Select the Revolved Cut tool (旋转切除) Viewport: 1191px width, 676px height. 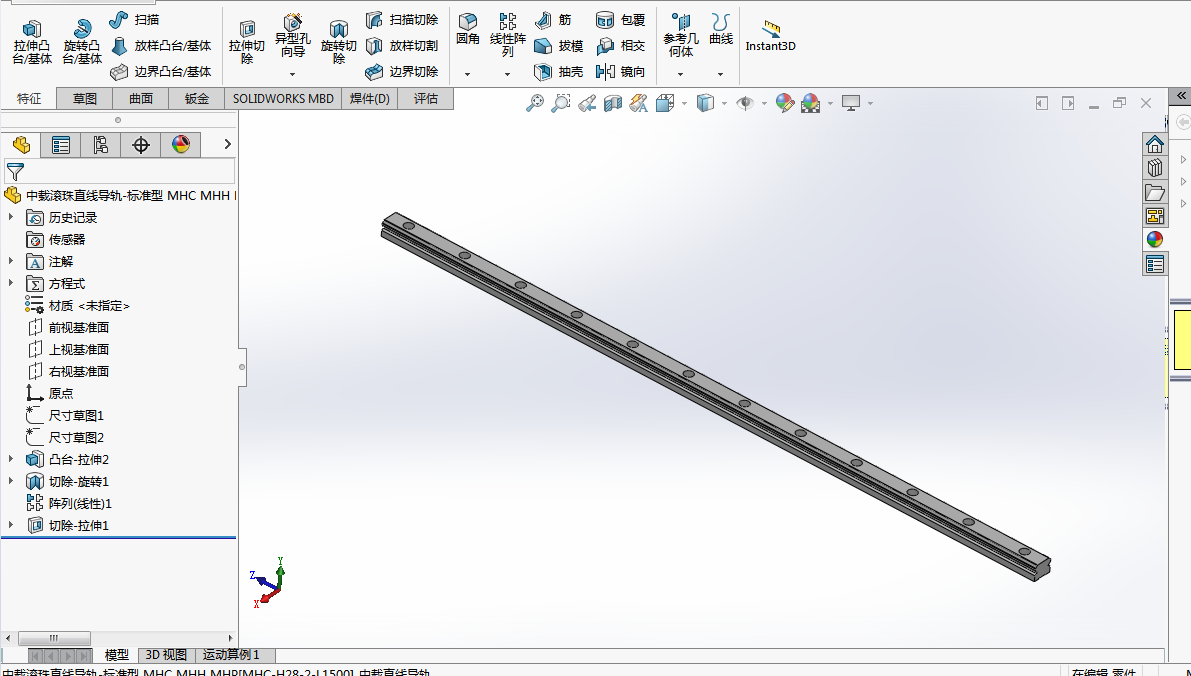coord(339,43)
